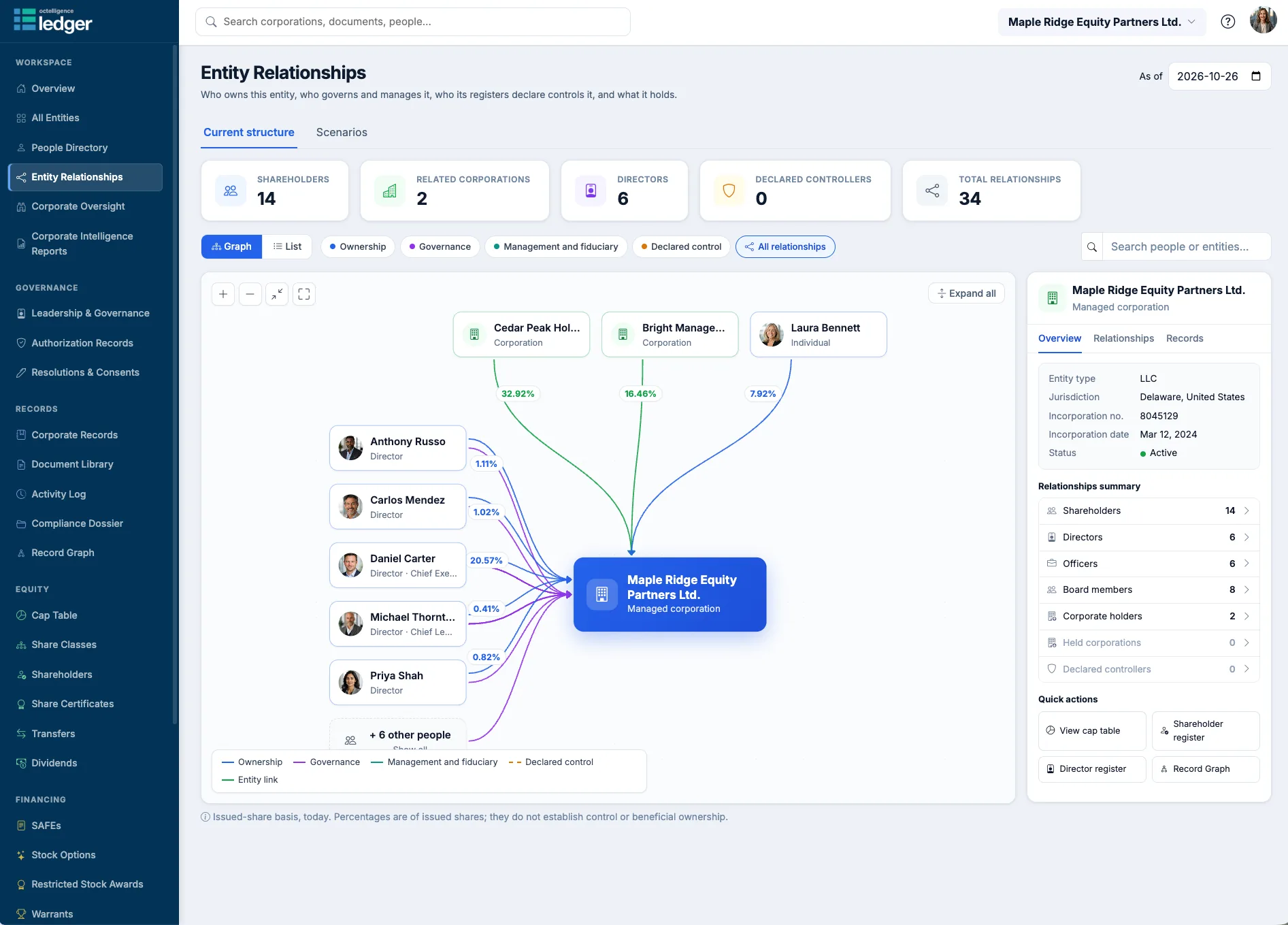Expand the Officers summary row
Screen dimensions: 1288x925
pyautogui.click(x=1149, y=564)
